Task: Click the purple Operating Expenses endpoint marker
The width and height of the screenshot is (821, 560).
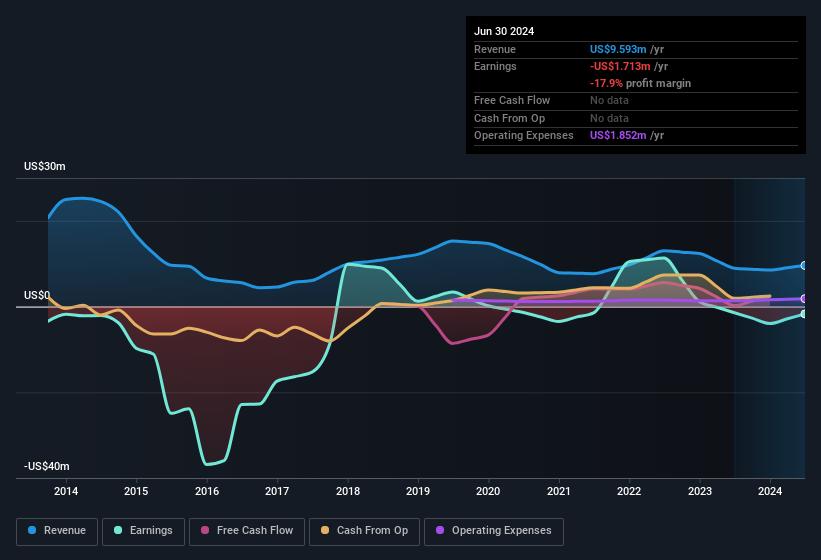Action: [x=804, y=299]
